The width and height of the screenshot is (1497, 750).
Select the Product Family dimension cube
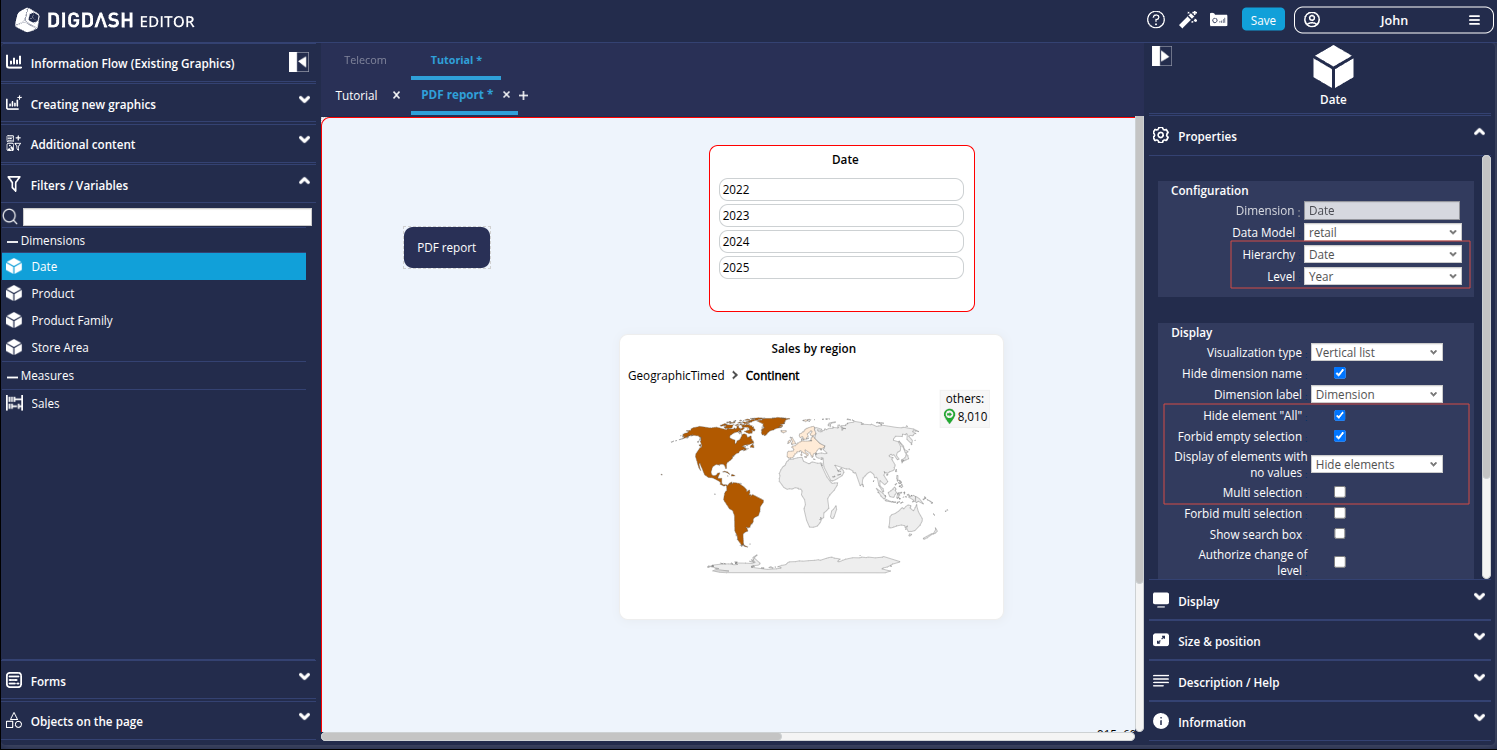[14, 320]
